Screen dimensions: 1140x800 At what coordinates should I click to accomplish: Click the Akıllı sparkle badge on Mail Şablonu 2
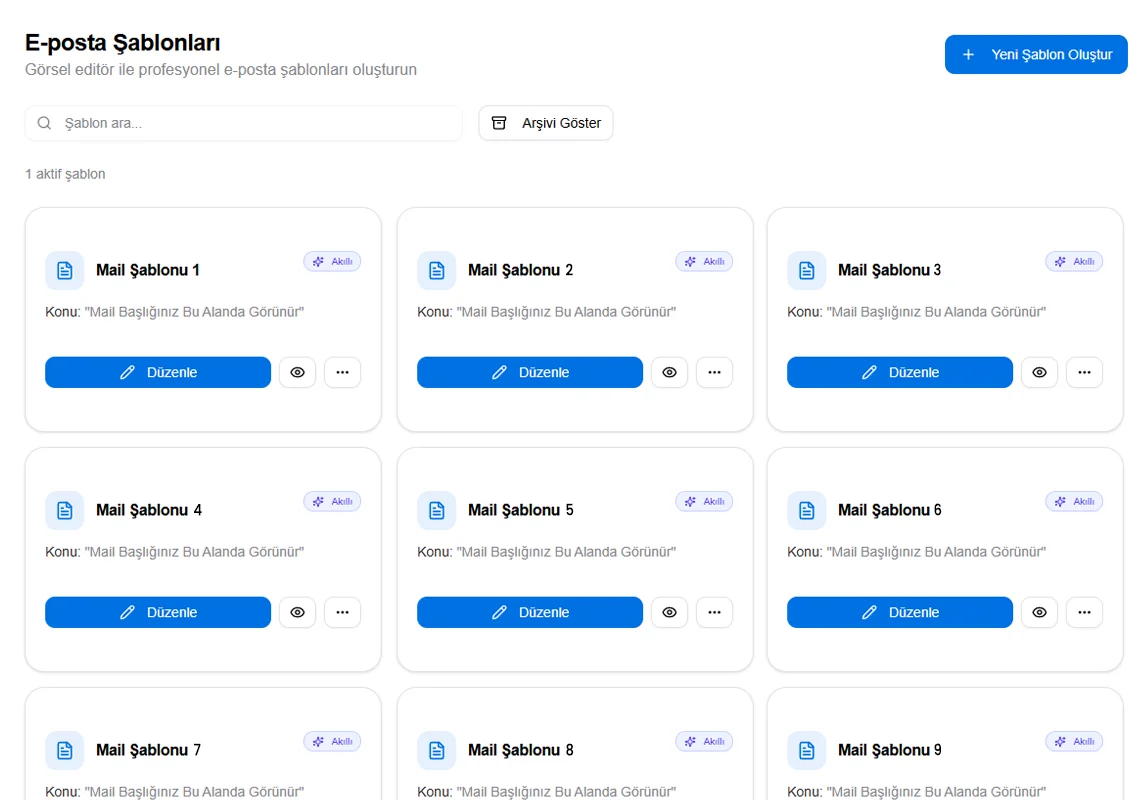tap(704, 262)
